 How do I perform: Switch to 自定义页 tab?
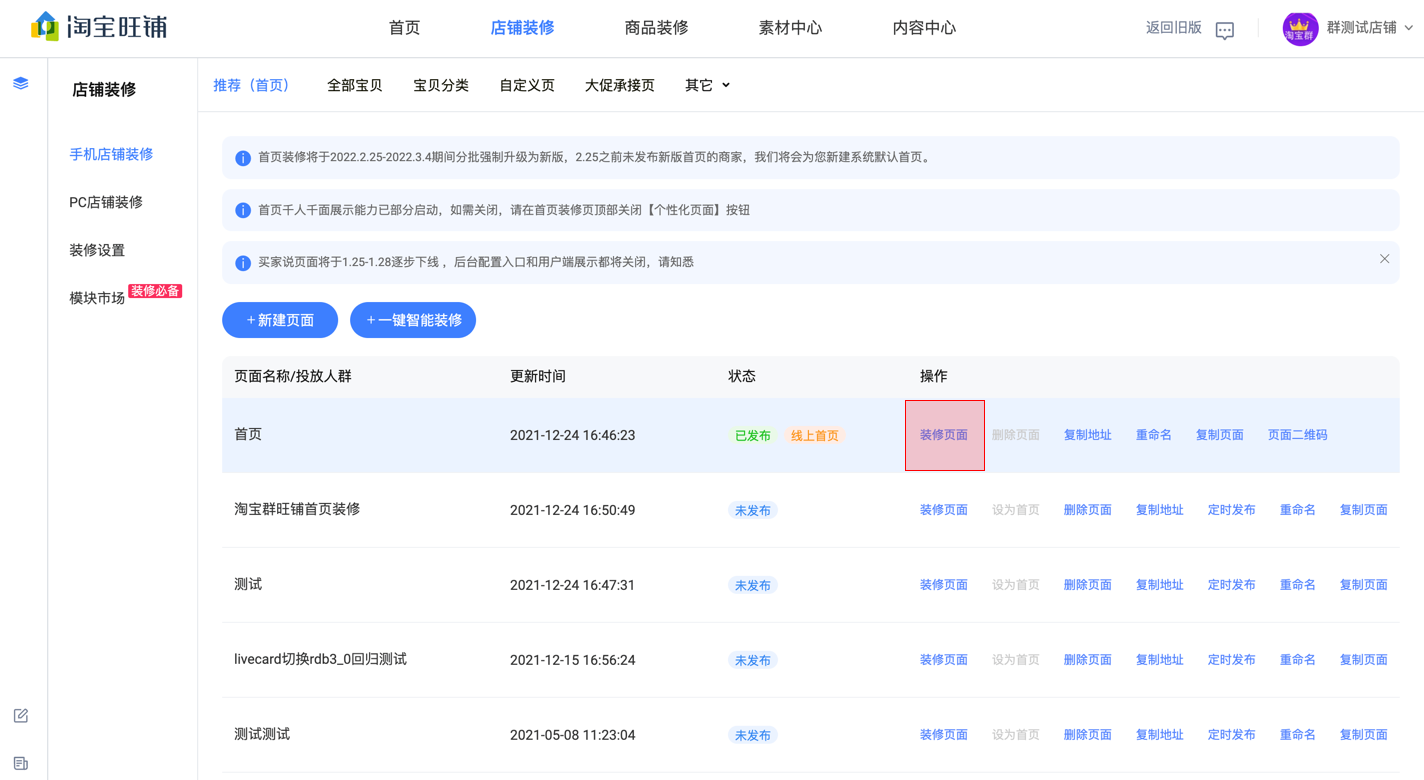coord(527,85)
